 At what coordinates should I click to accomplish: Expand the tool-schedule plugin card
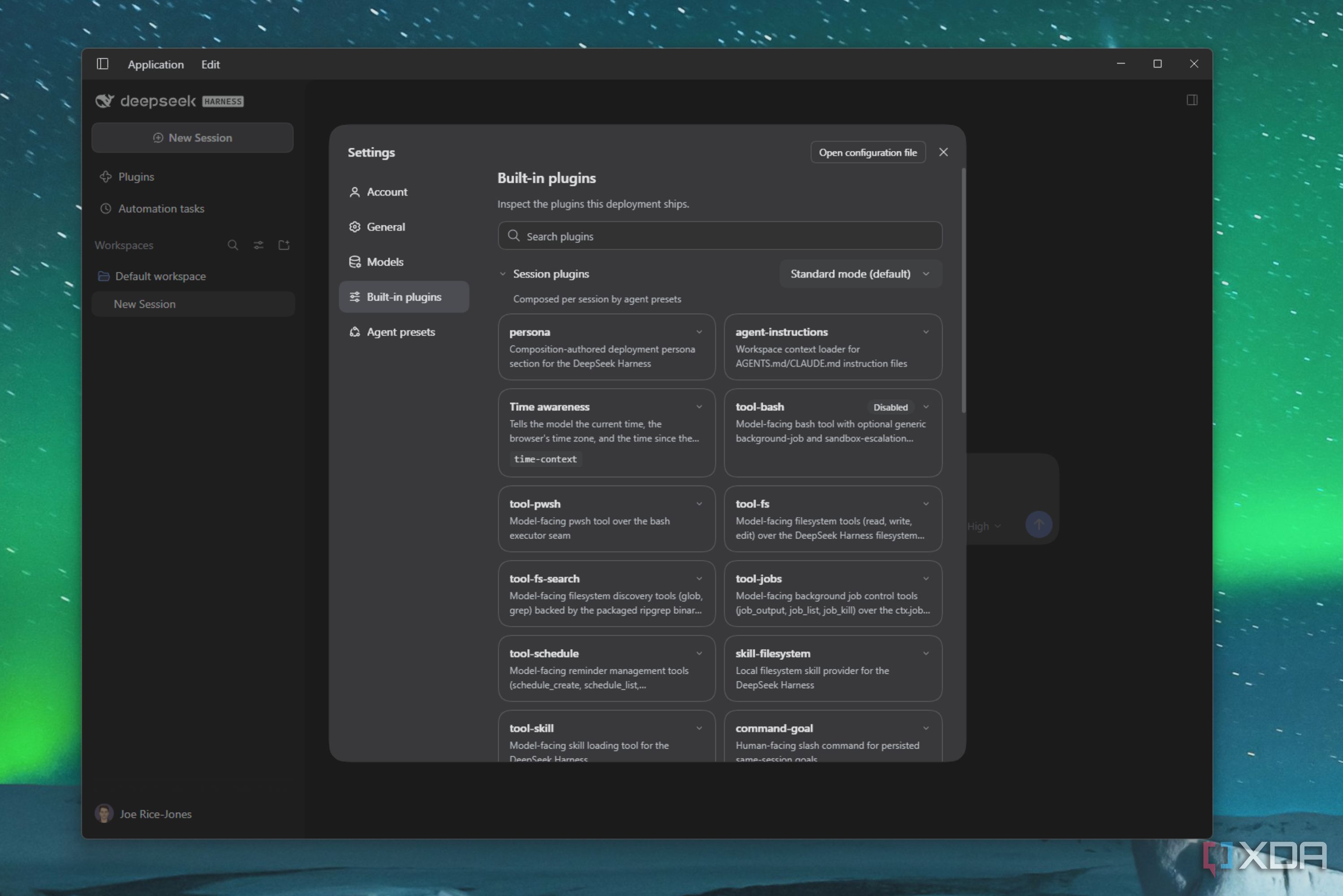click(x=699, y=654)
